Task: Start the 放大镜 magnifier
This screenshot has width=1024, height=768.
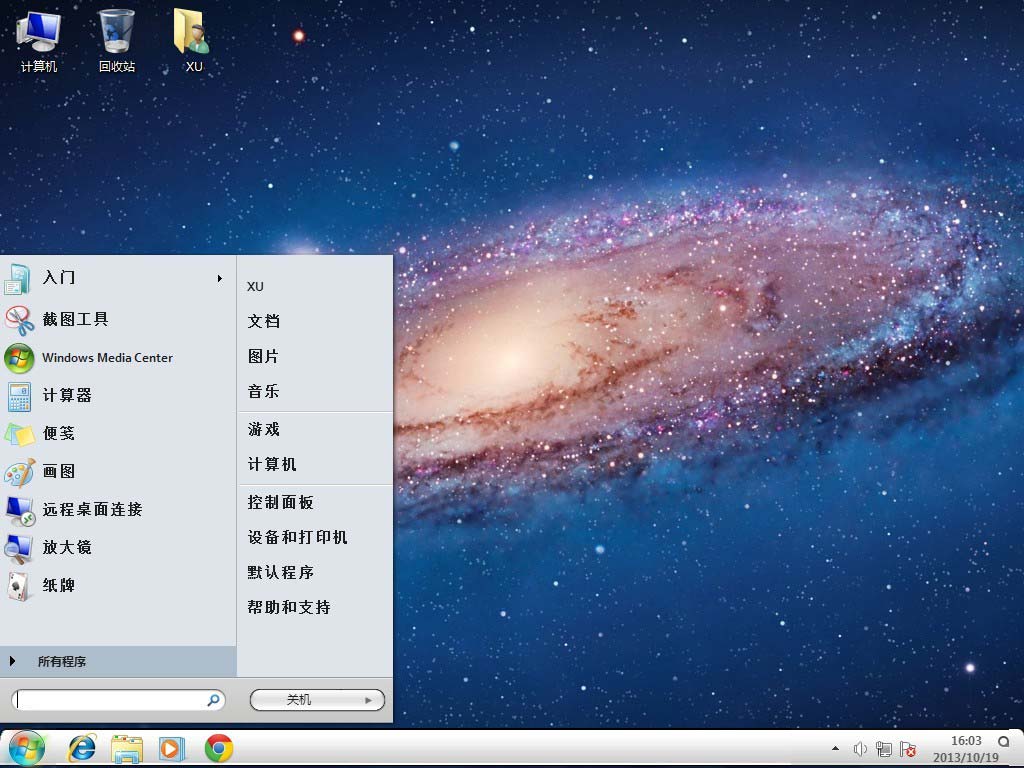Action: coord(67,548)
